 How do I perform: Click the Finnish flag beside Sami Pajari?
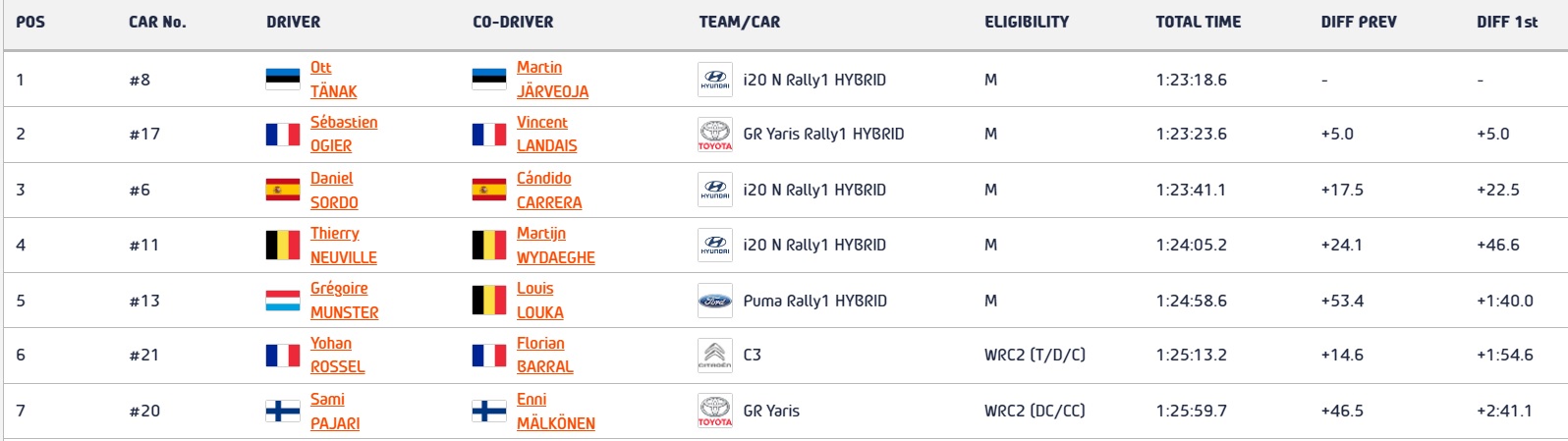coord(283,411)
